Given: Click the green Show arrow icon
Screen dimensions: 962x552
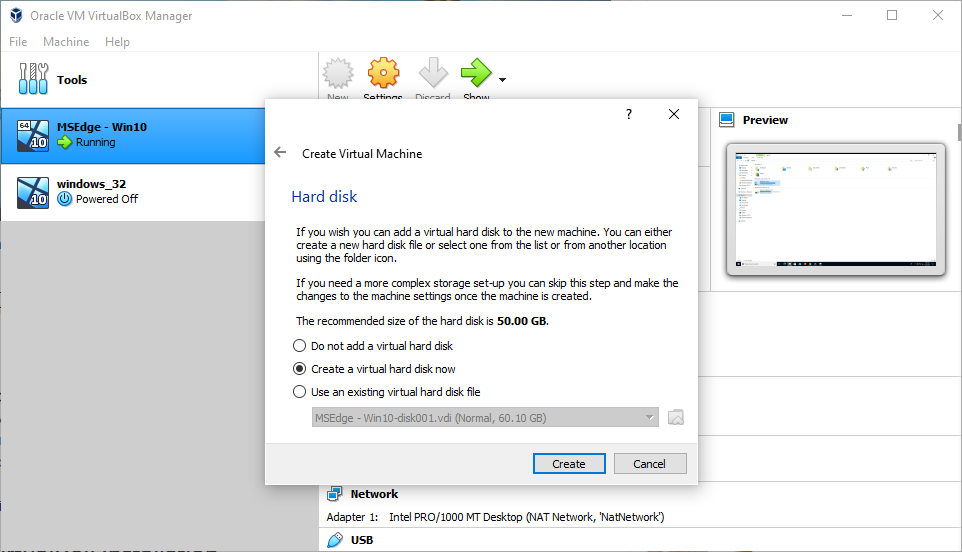Looking at the screenshot, I should (x=476, y=73).
